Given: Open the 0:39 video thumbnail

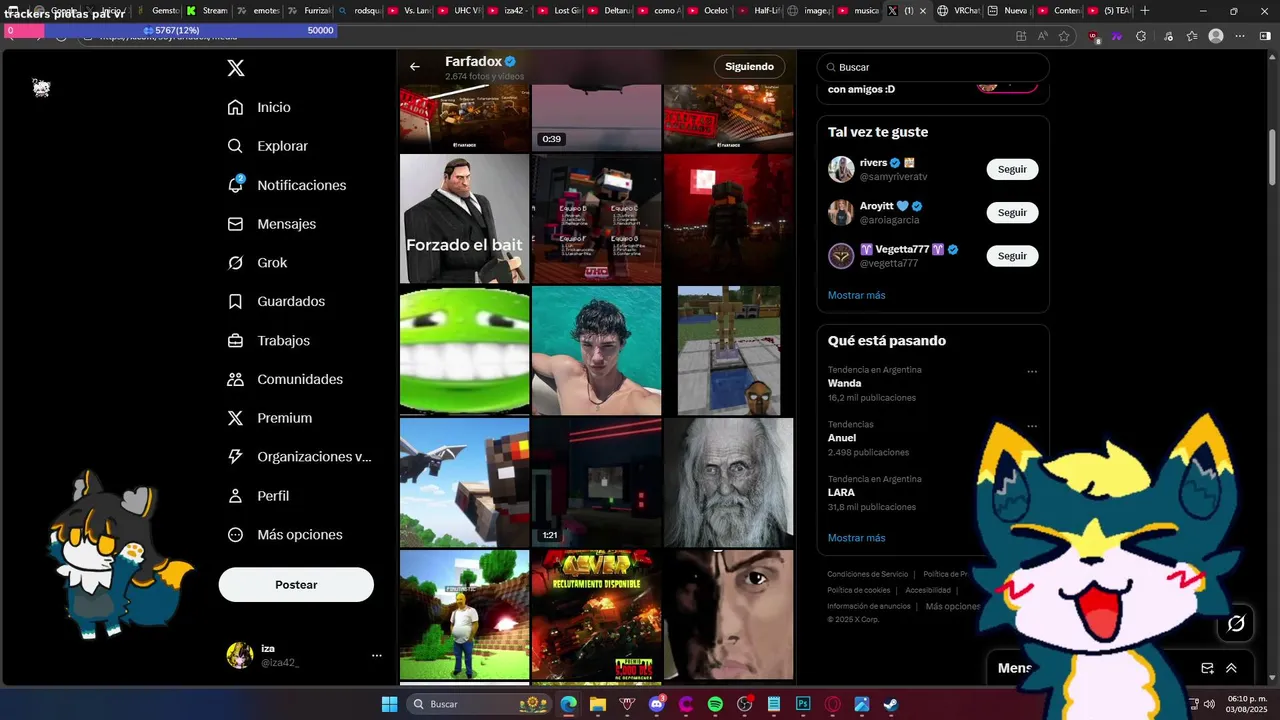Looking at the screenshot, I should tap(596, 118).
